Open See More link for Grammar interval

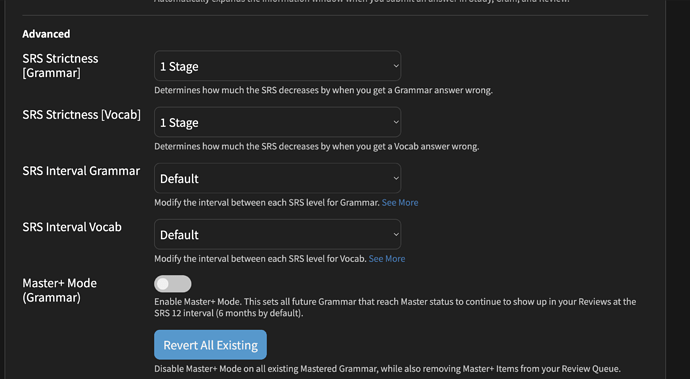click(x=400, y=202)
